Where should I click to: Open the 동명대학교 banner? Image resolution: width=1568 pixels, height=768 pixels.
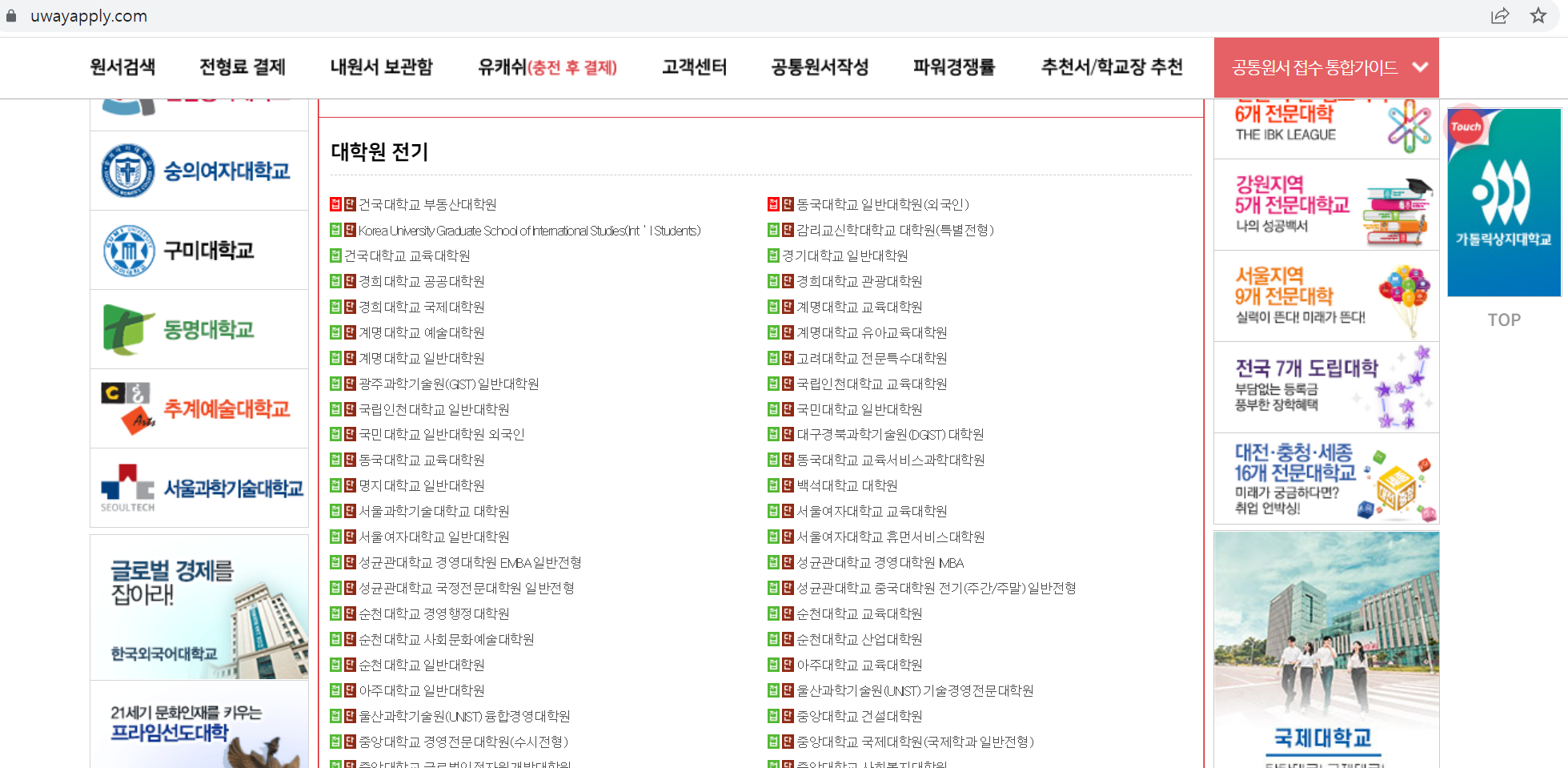tap(199, 329)
